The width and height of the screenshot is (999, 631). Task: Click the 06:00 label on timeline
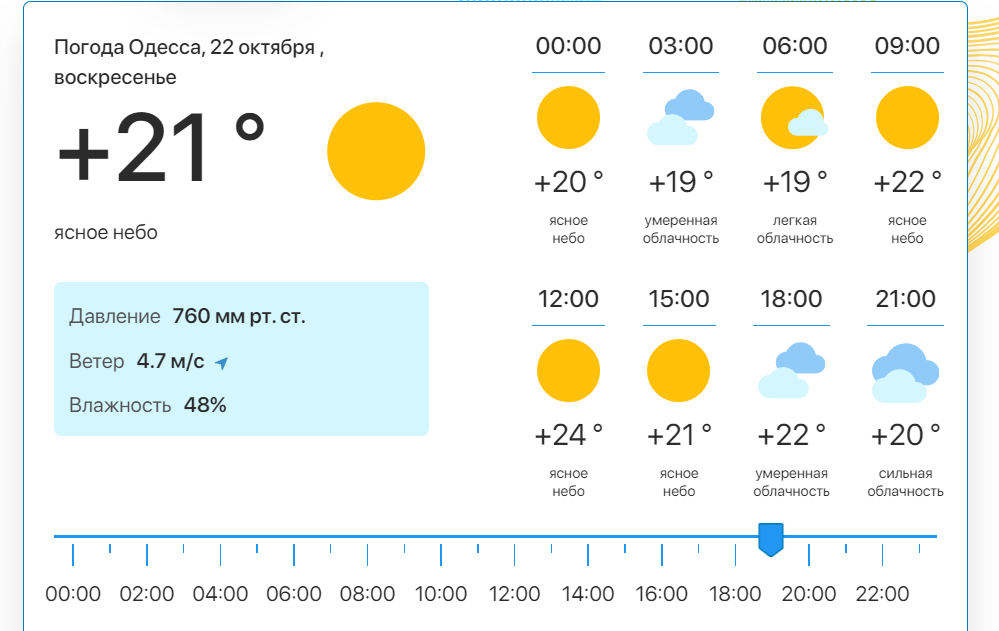294,594
